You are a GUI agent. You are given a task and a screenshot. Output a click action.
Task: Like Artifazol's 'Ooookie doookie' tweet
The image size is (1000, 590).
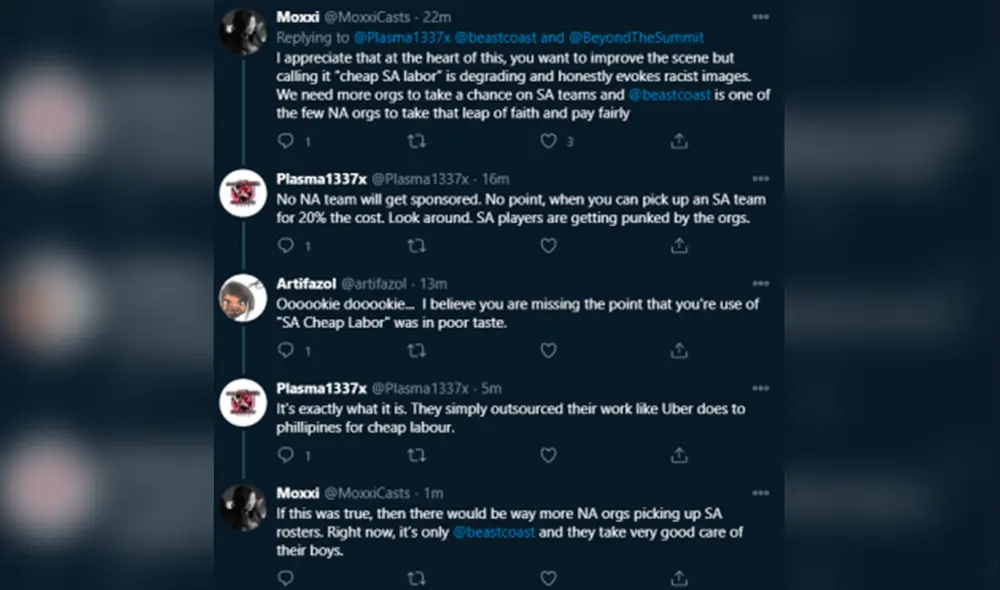click(x=548, y=350)
